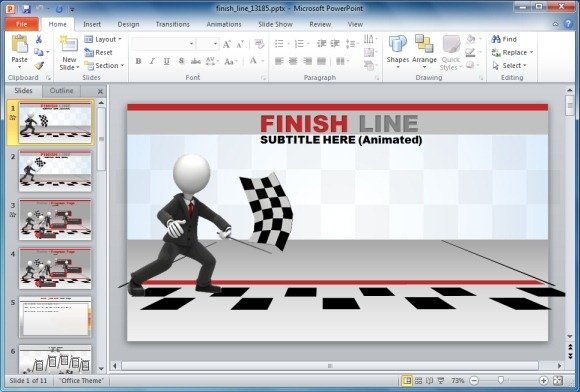This screenshot has height=392, width=580.
Task: Open the font name combo box
Action: pos(163,44)
